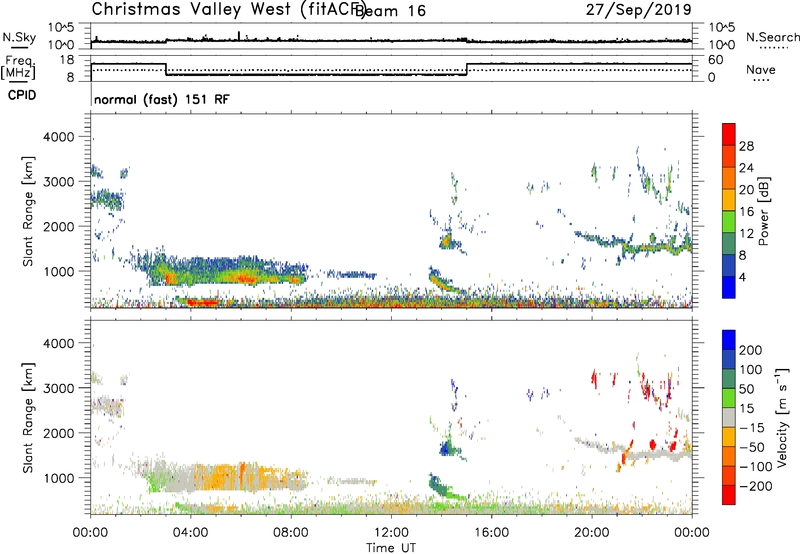
Task: Click the '4000' tick on power panel range axis
Action: point(58,137)
